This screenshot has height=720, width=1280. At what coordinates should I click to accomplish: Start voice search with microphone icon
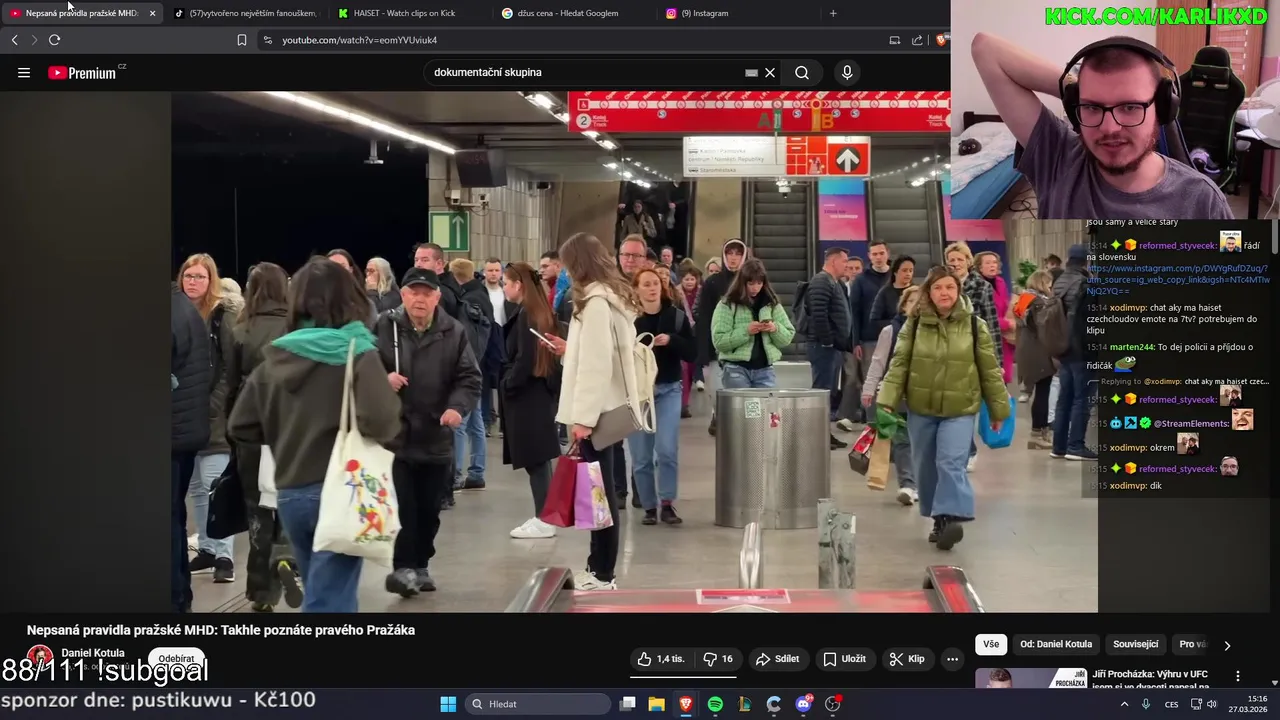click(x=847, y=72)
